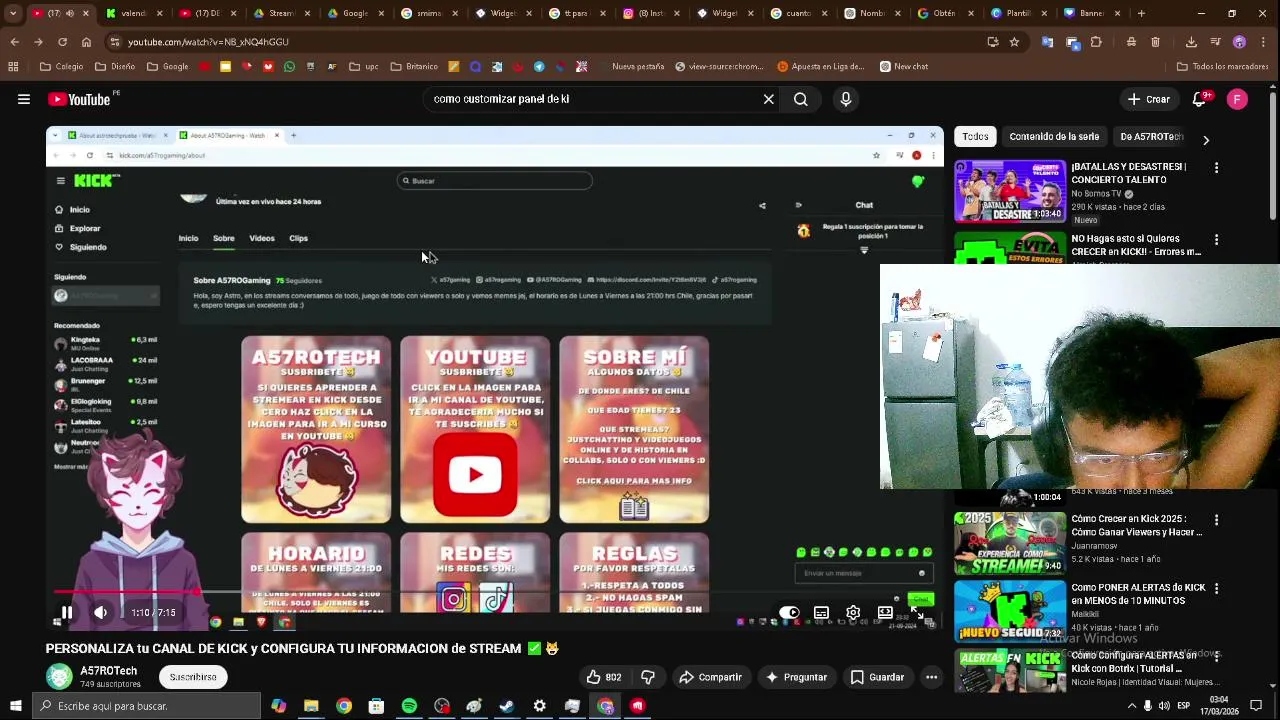Bookmark this page with the star
Viewport: 1280px width, 720px height.
[1014, 42]
